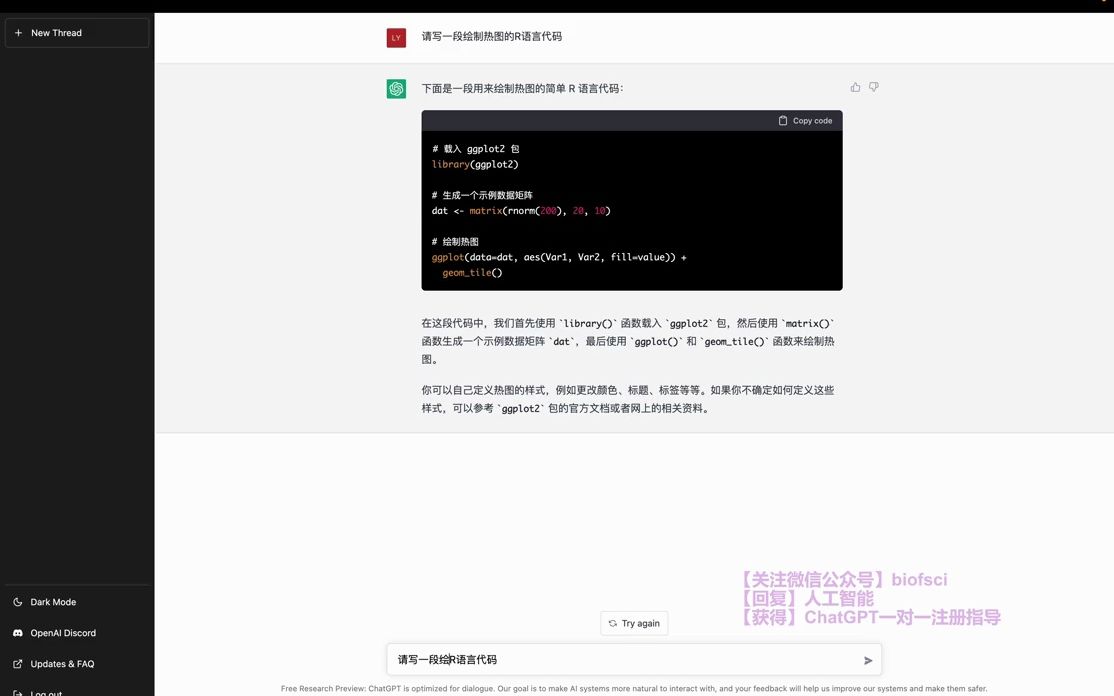Click the send message arrow icon
The width and height of the screenshot is (1114, 696).
pyautogui.click(x=867, y=659)
